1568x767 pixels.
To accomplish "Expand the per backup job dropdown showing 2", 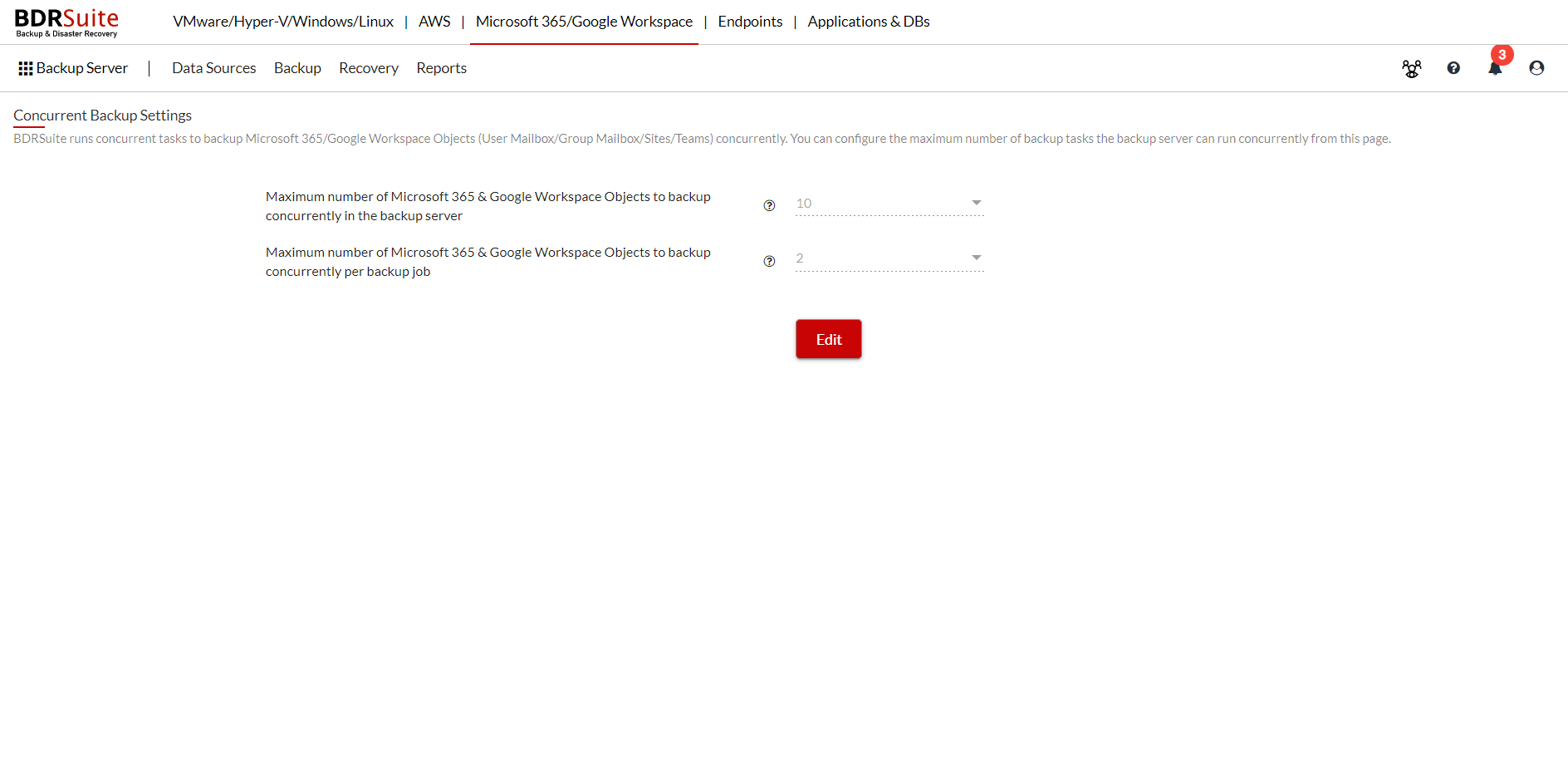I will [889, 258].
